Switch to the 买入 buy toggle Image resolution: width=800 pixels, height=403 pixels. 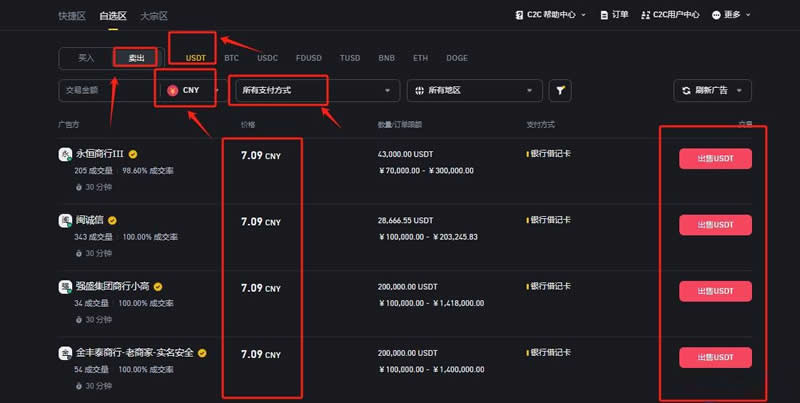(86, 58)
